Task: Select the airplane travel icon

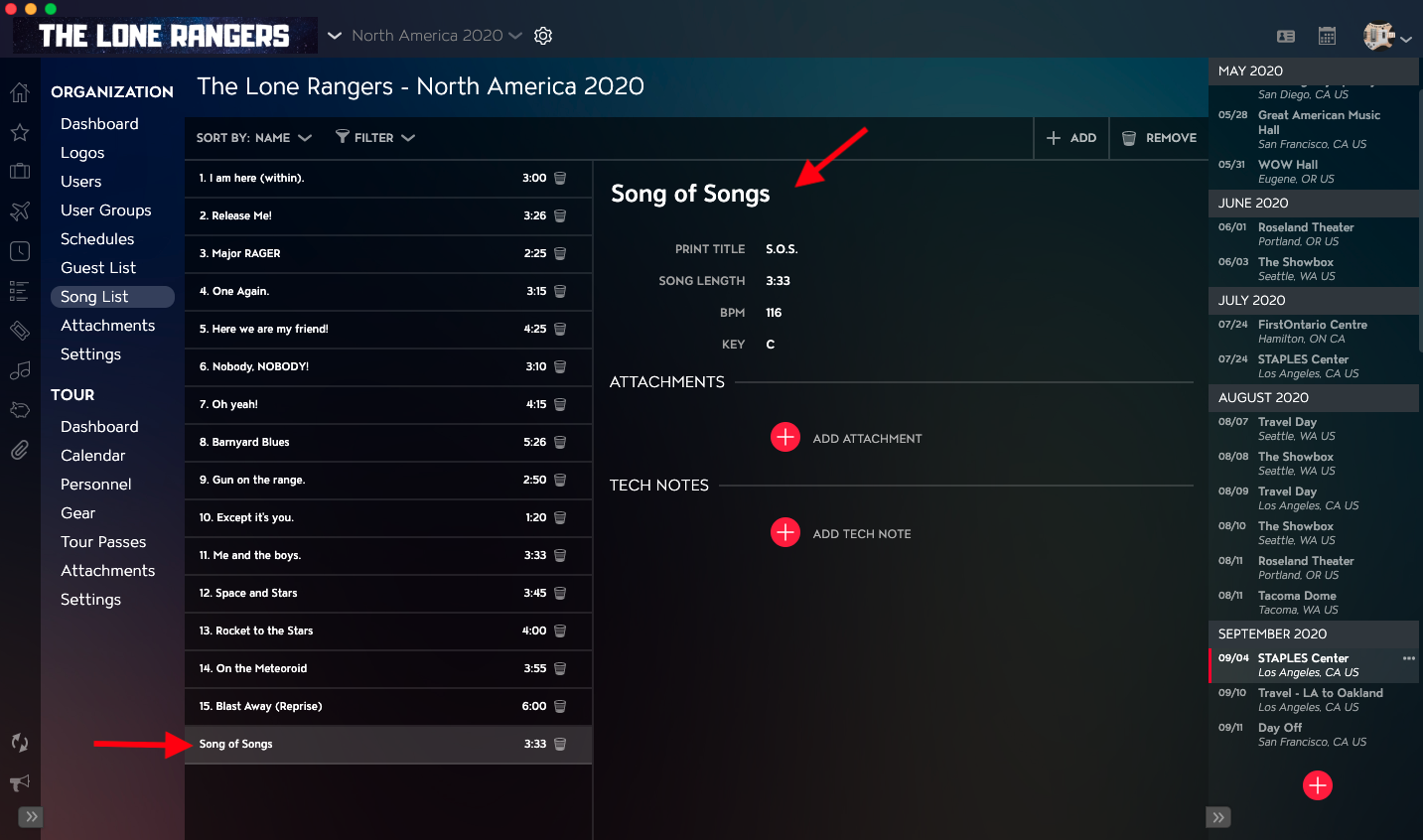Action: pos(20,210)
